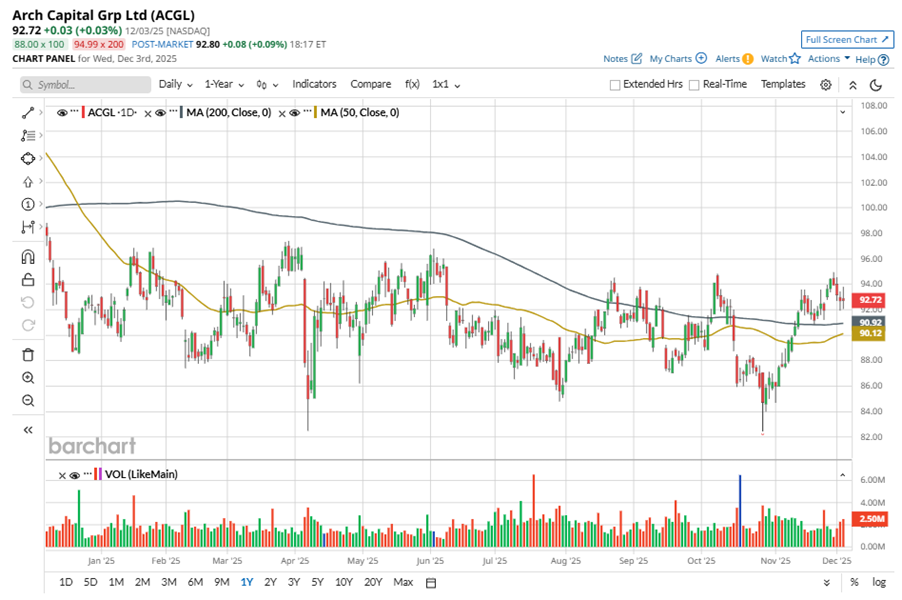Image resolution: width=902 pixels, height=600 pixels.
Task: Toggle the magnet snap mode
Action: (x=28, y=257)
